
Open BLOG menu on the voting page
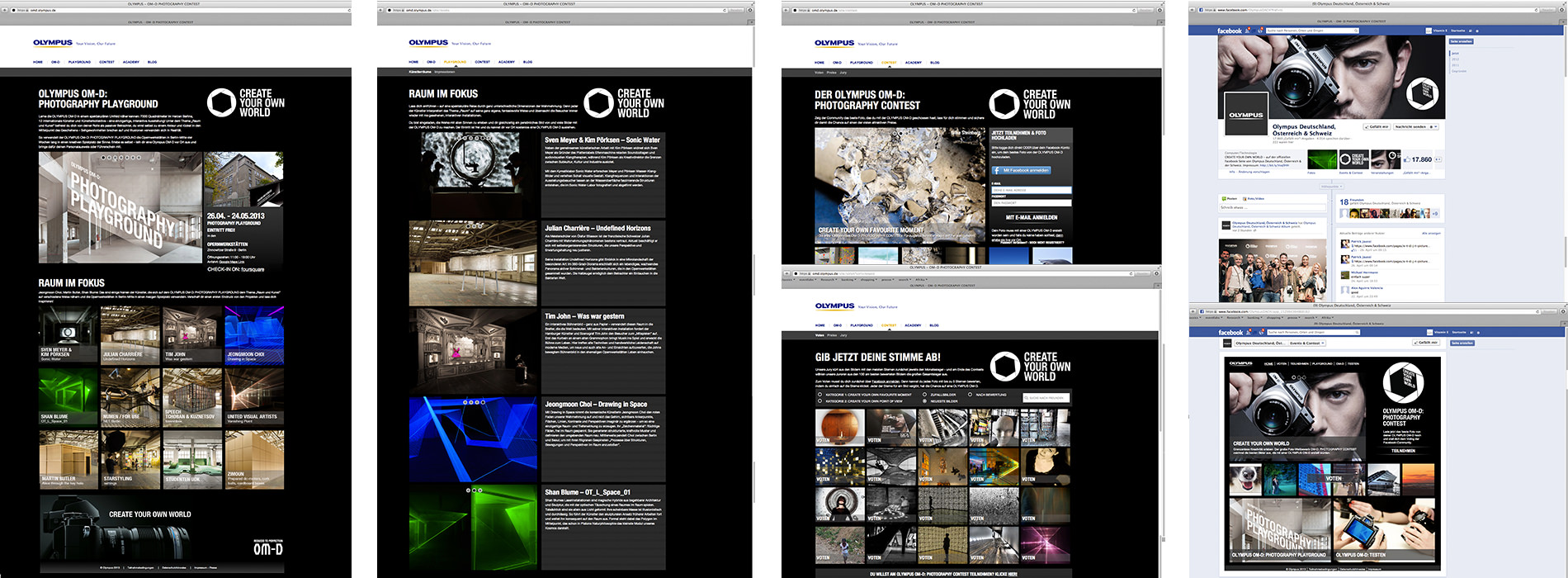point(935,325)
